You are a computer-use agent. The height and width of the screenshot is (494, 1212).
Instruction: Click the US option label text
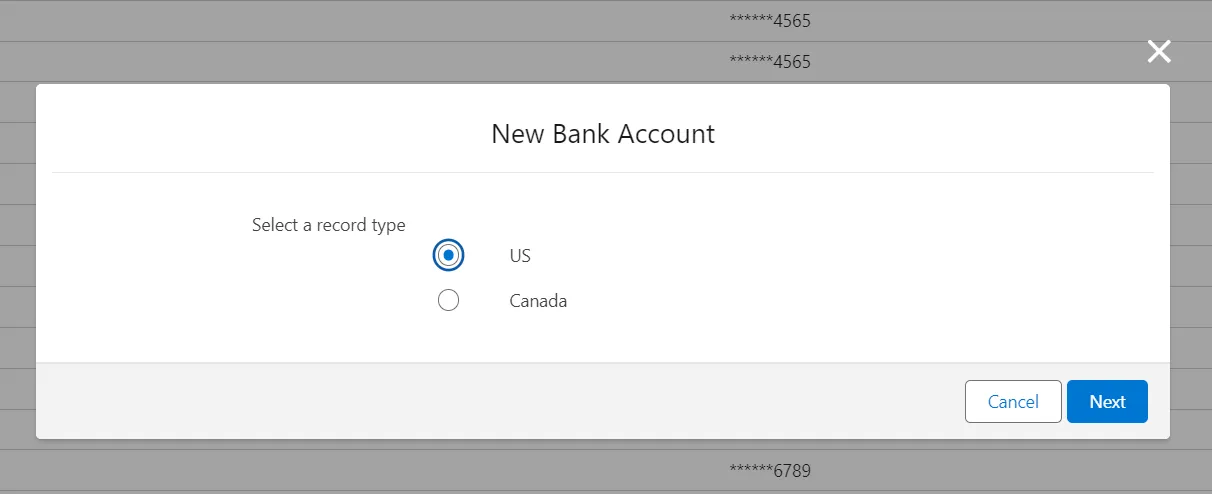(x=520, y=256)
